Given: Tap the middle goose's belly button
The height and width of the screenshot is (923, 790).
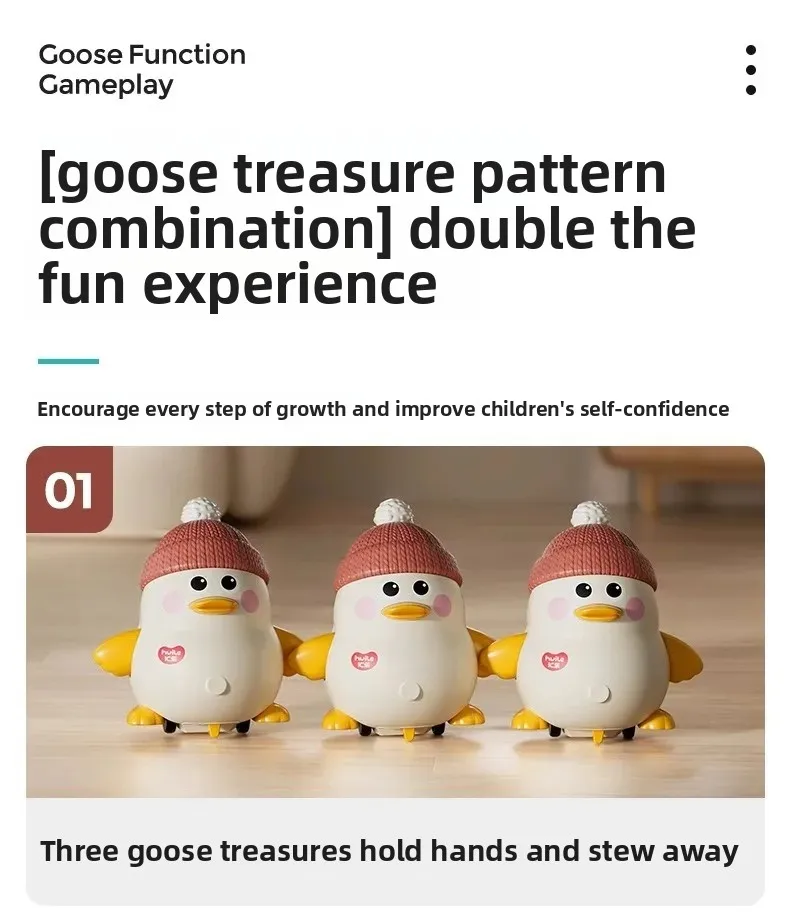Looking at the screenshot, I should 411,691.
